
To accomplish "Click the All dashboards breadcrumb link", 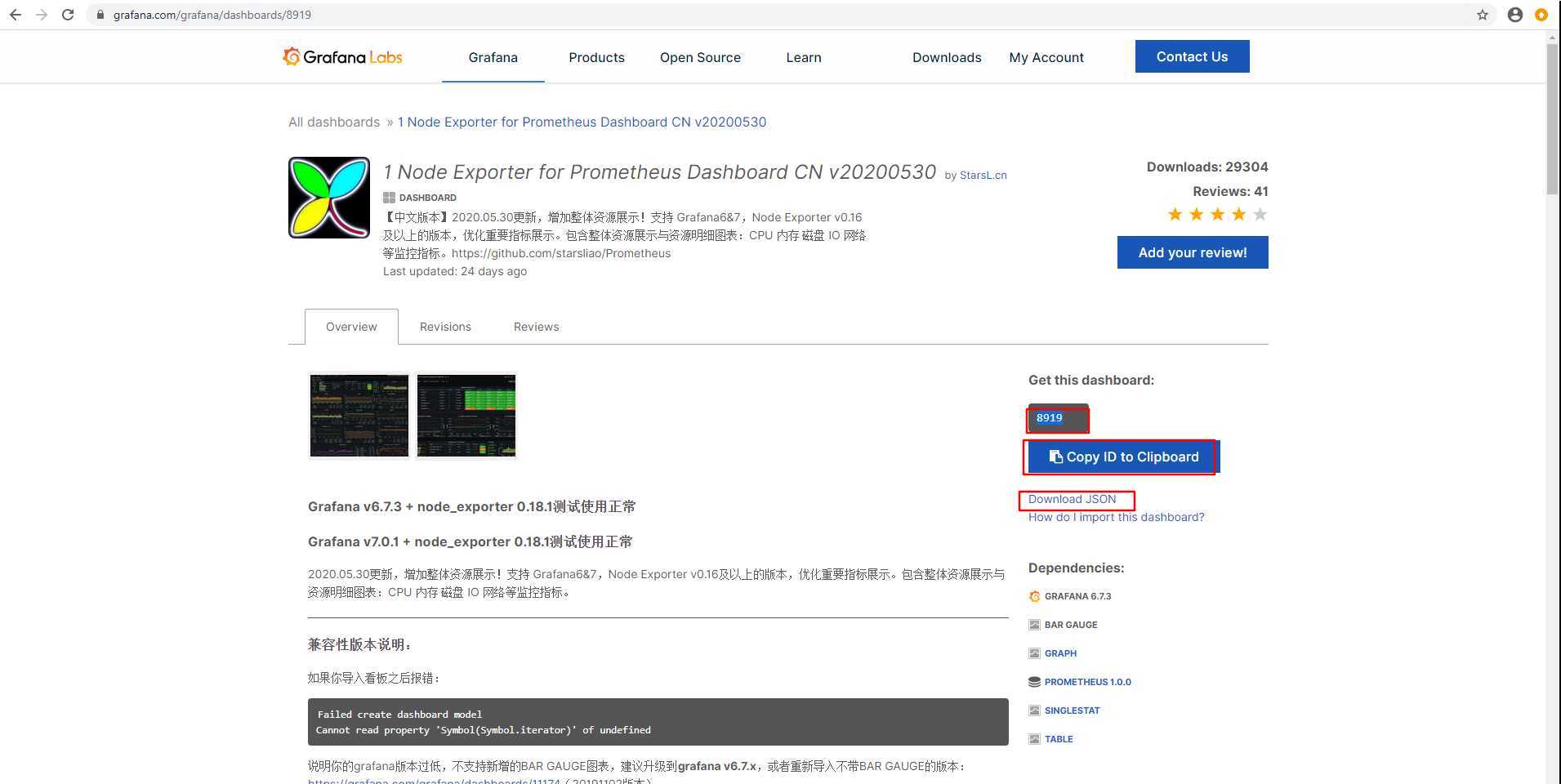I will pyautogui.click(x=334, y=122).
